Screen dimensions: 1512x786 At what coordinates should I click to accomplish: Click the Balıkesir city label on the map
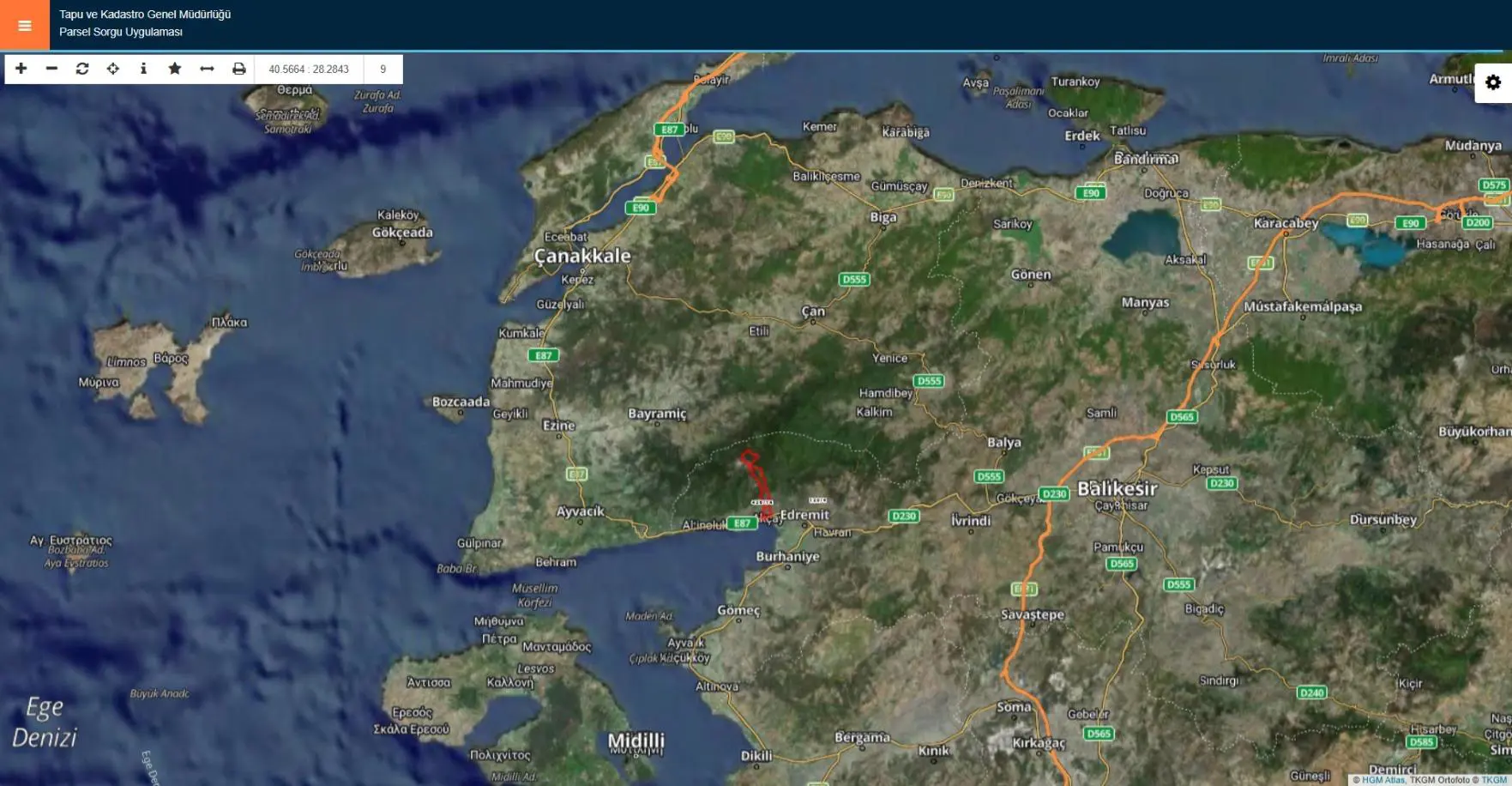coord(1117,488)
